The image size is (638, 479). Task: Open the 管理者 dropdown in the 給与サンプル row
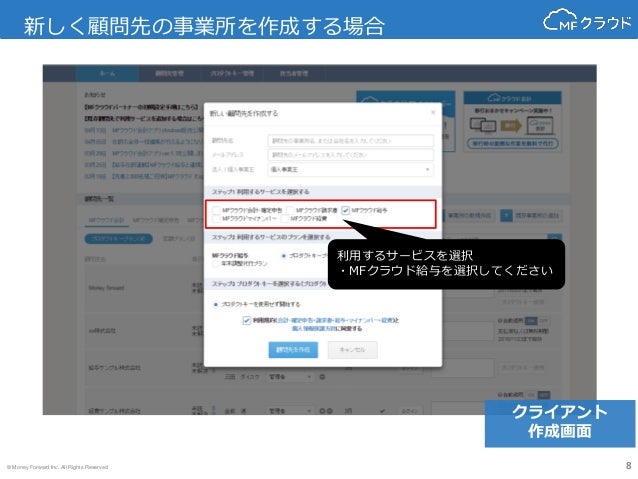tap(290, 377)
